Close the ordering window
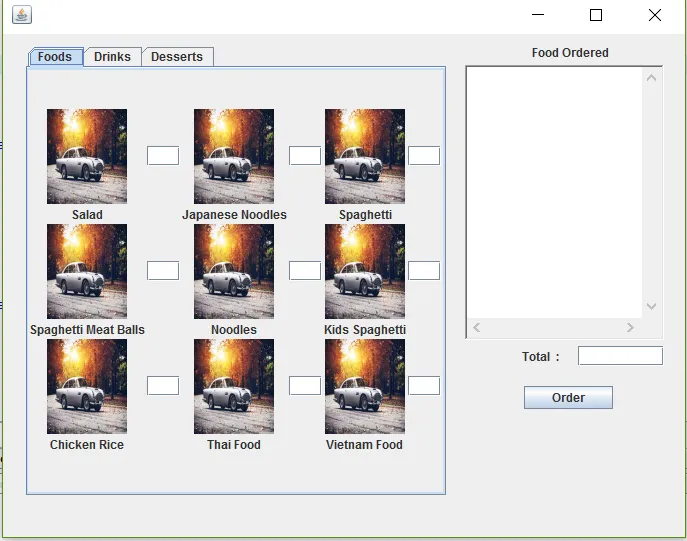This screenshot has width=687, height=541. (x=655, y=15)
